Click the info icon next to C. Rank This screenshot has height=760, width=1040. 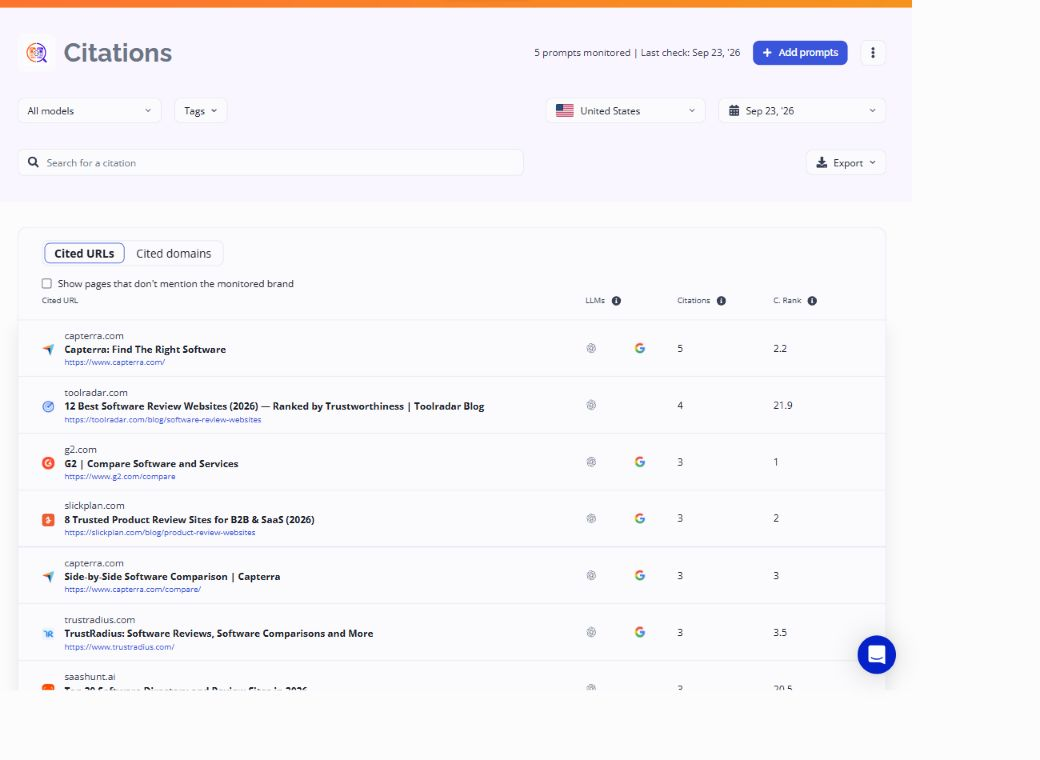click(812, 301)
